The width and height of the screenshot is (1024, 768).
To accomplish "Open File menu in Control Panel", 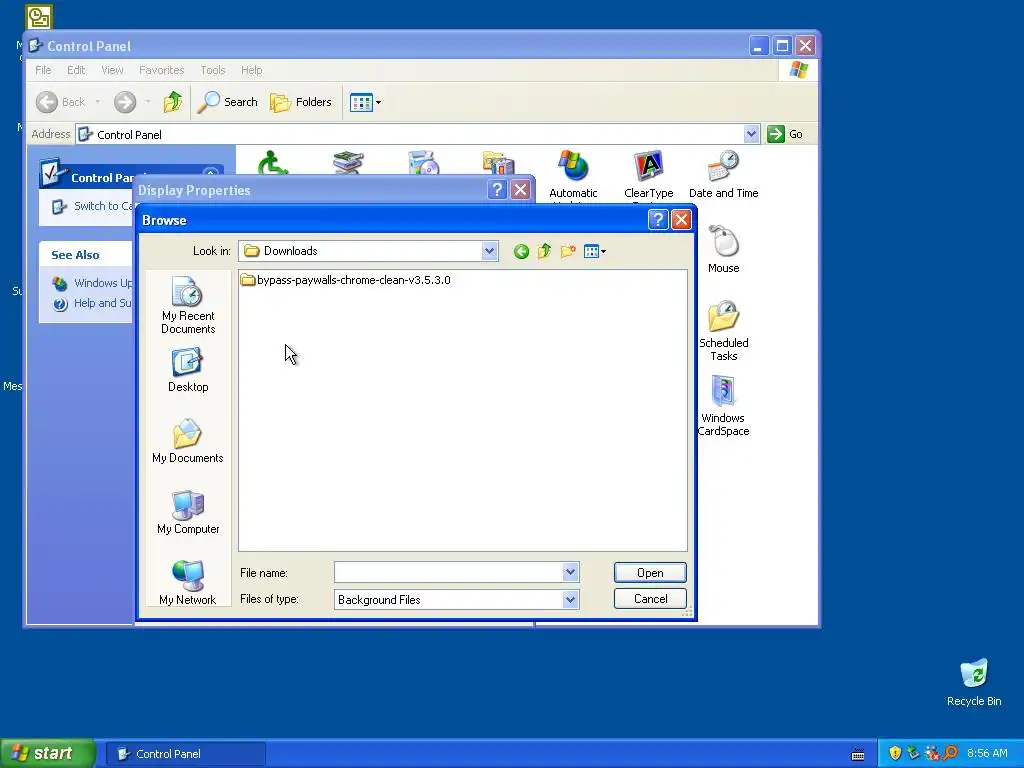I will click(x=43, y=70).
